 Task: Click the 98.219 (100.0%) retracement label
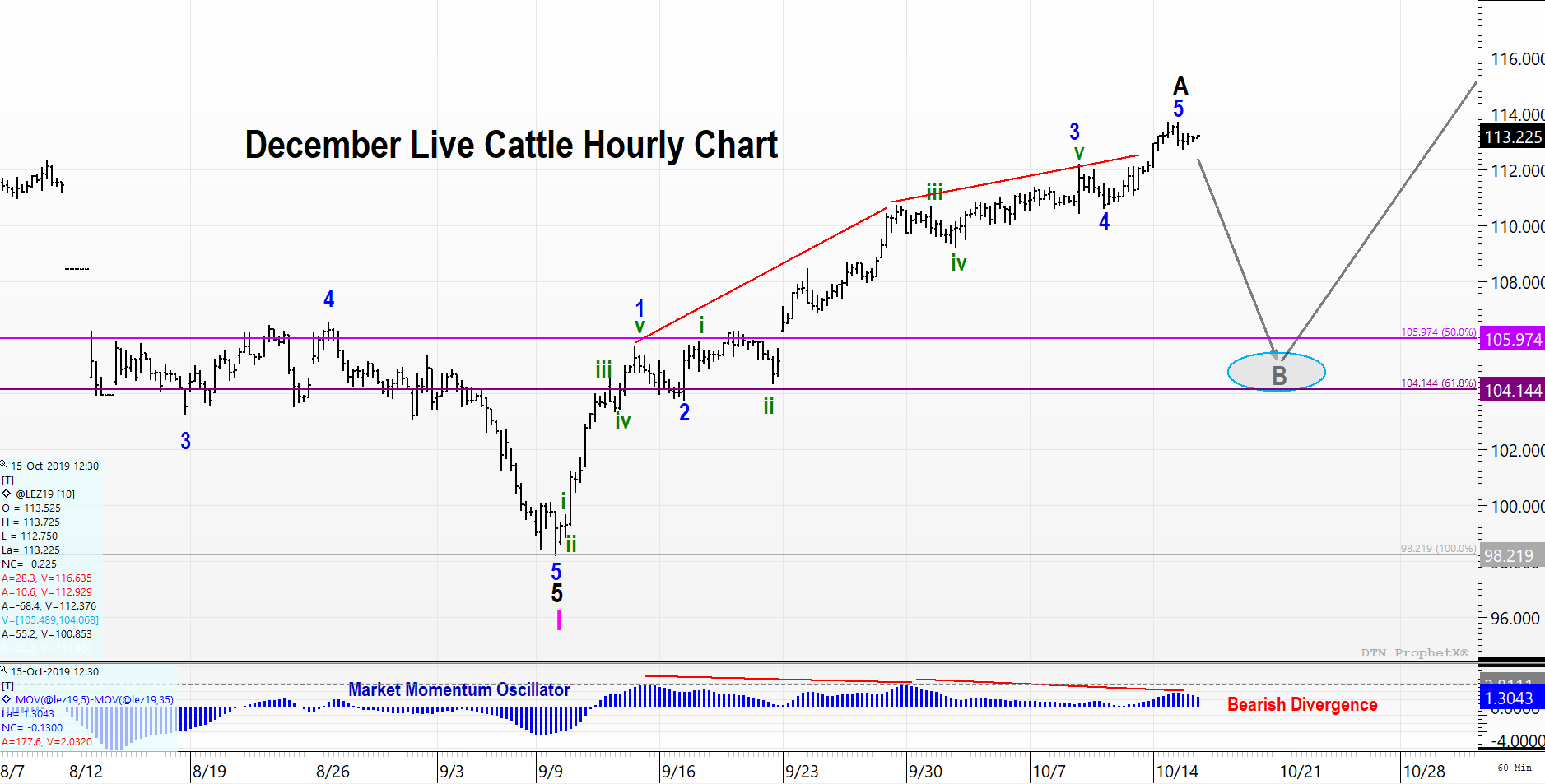[1438, 548]
